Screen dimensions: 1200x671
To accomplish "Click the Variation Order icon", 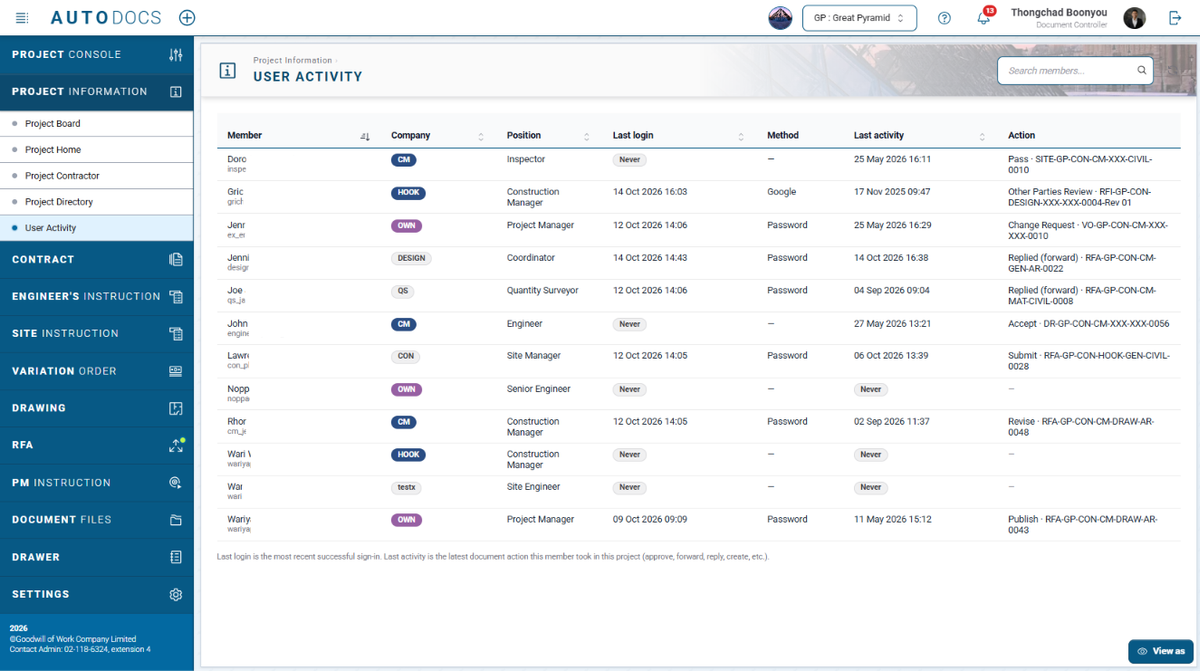I will pos(176,371).
